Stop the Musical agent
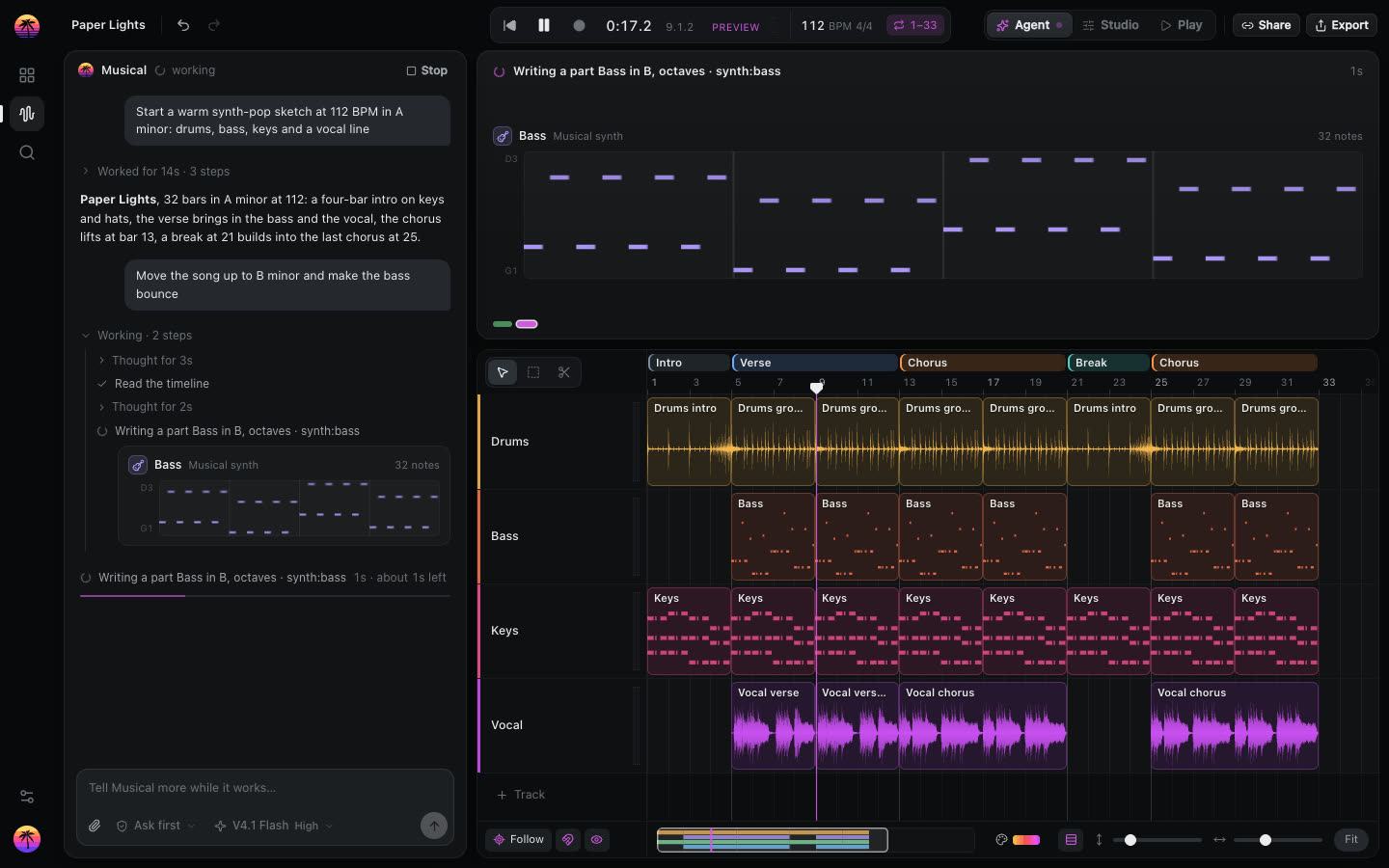This screenshot has height=868, width=1389. [x=427, y=70]
